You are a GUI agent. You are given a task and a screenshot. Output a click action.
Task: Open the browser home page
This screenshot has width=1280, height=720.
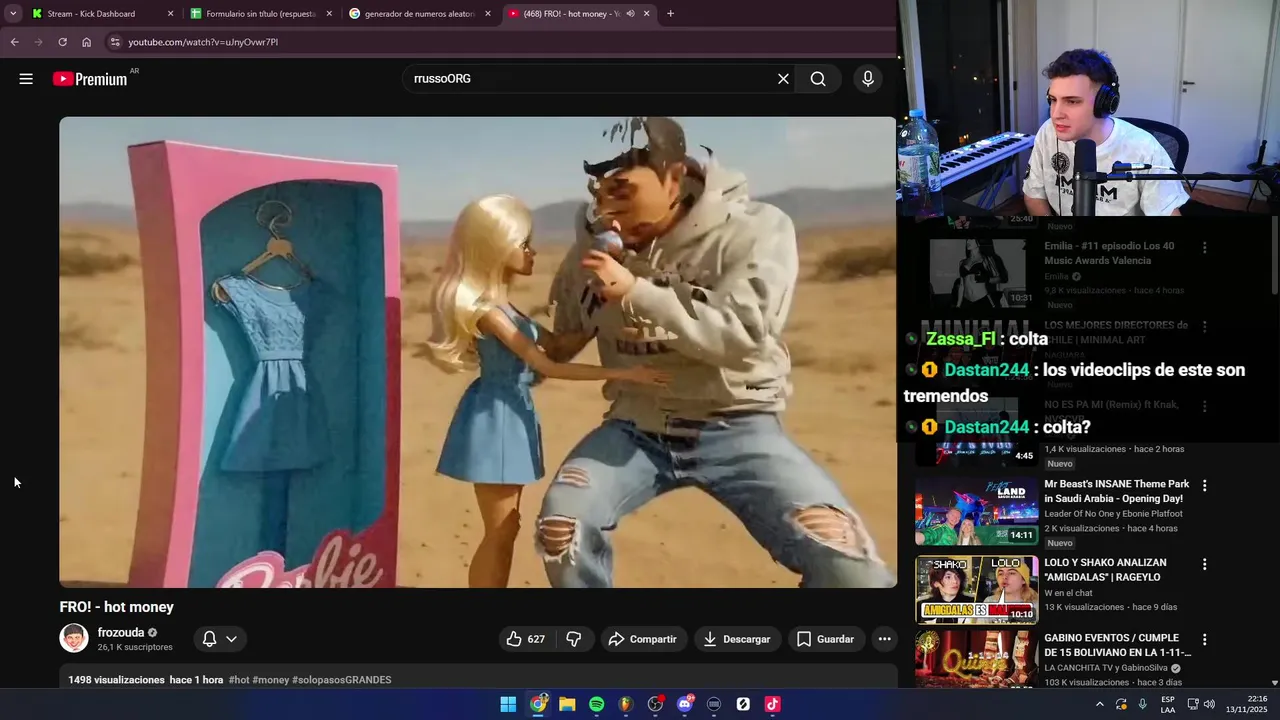coord(86,42)
